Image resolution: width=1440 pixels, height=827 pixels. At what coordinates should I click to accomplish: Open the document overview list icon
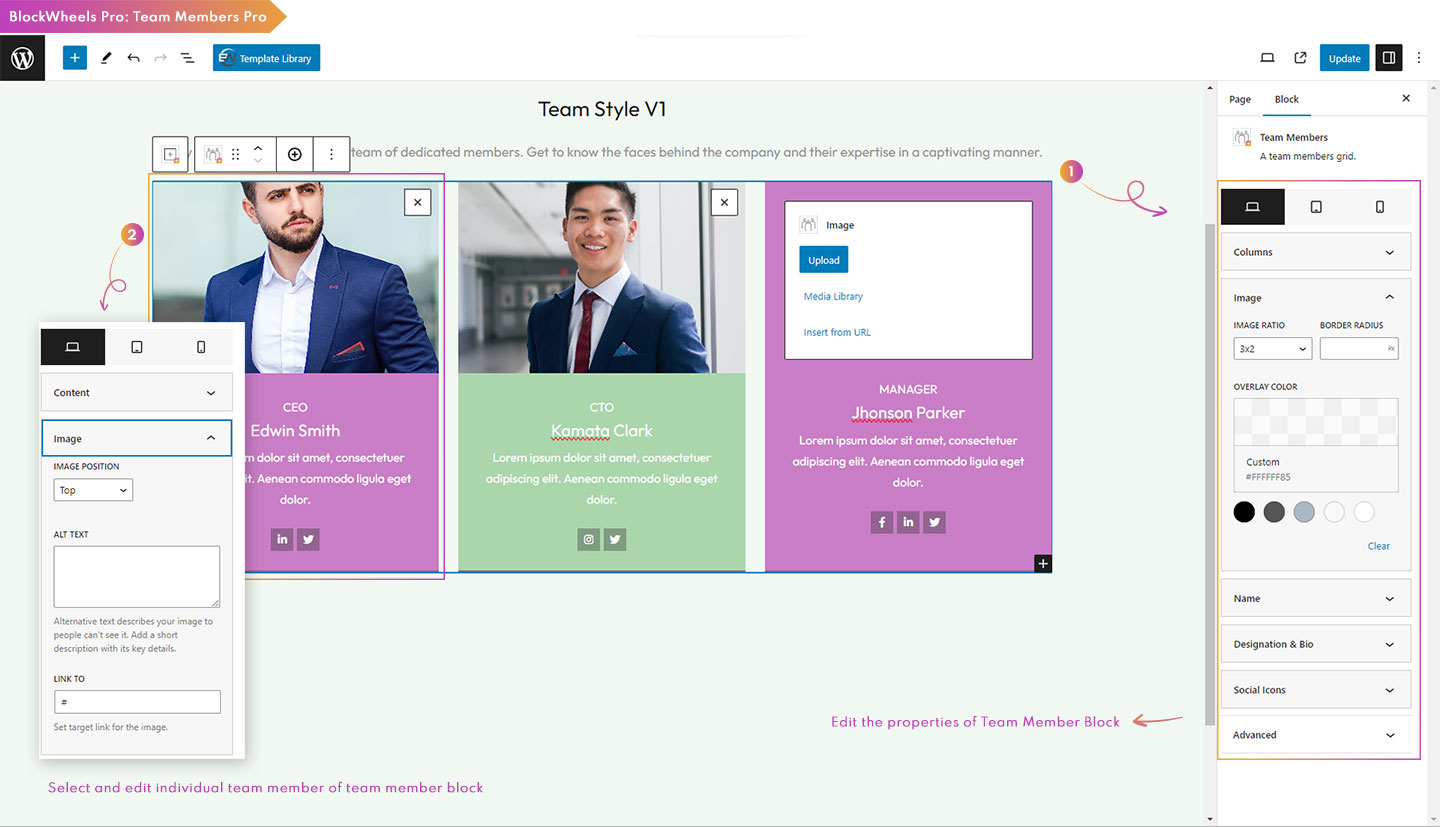tap(187, 58)
